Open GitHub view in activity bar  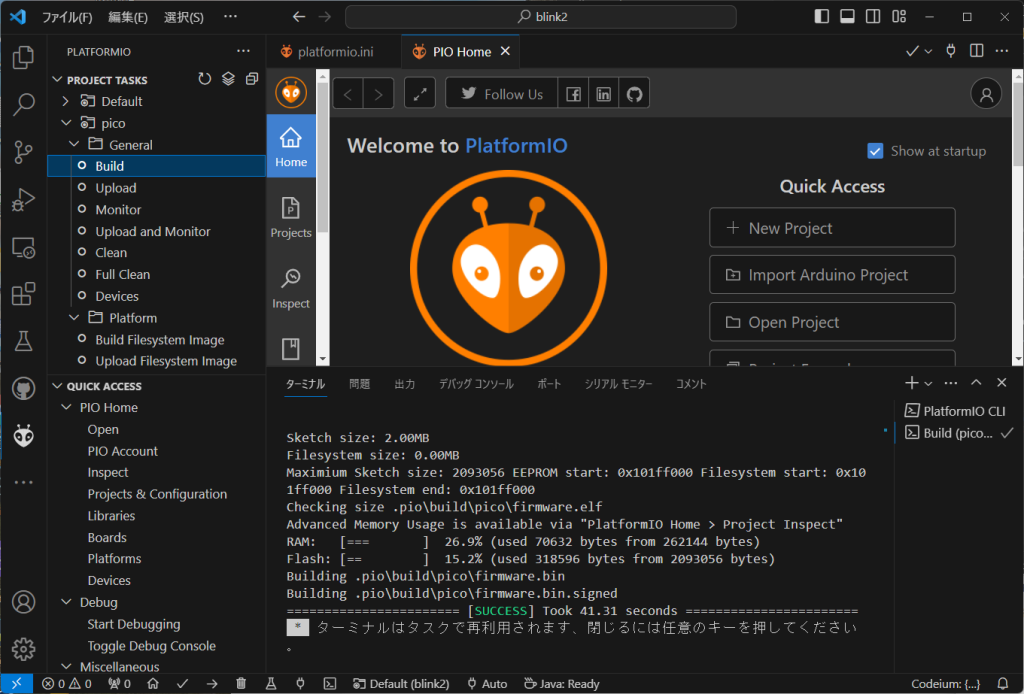24,388
